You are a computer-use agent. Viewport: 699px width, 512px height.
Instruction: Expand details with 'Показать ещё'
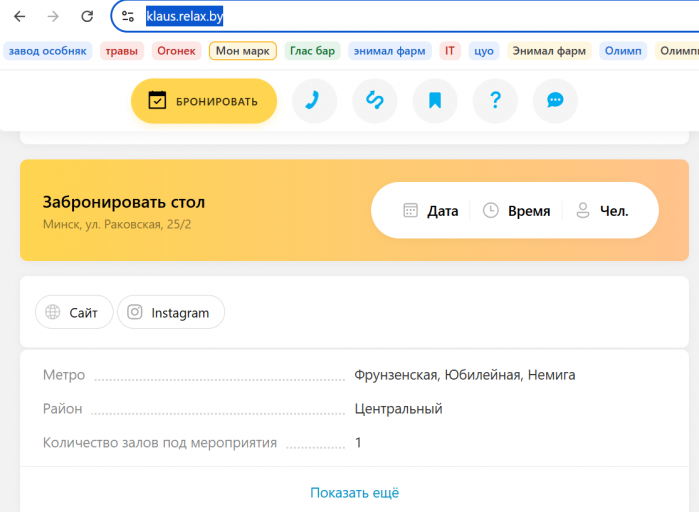pyautogui.click(x=355, y=493)
